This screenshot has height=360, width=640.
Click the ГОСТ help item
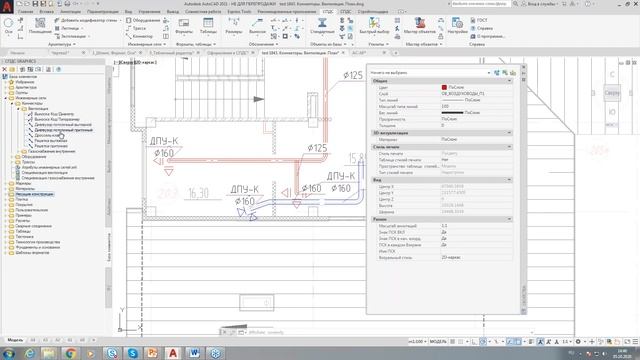[x=479, y=20]
